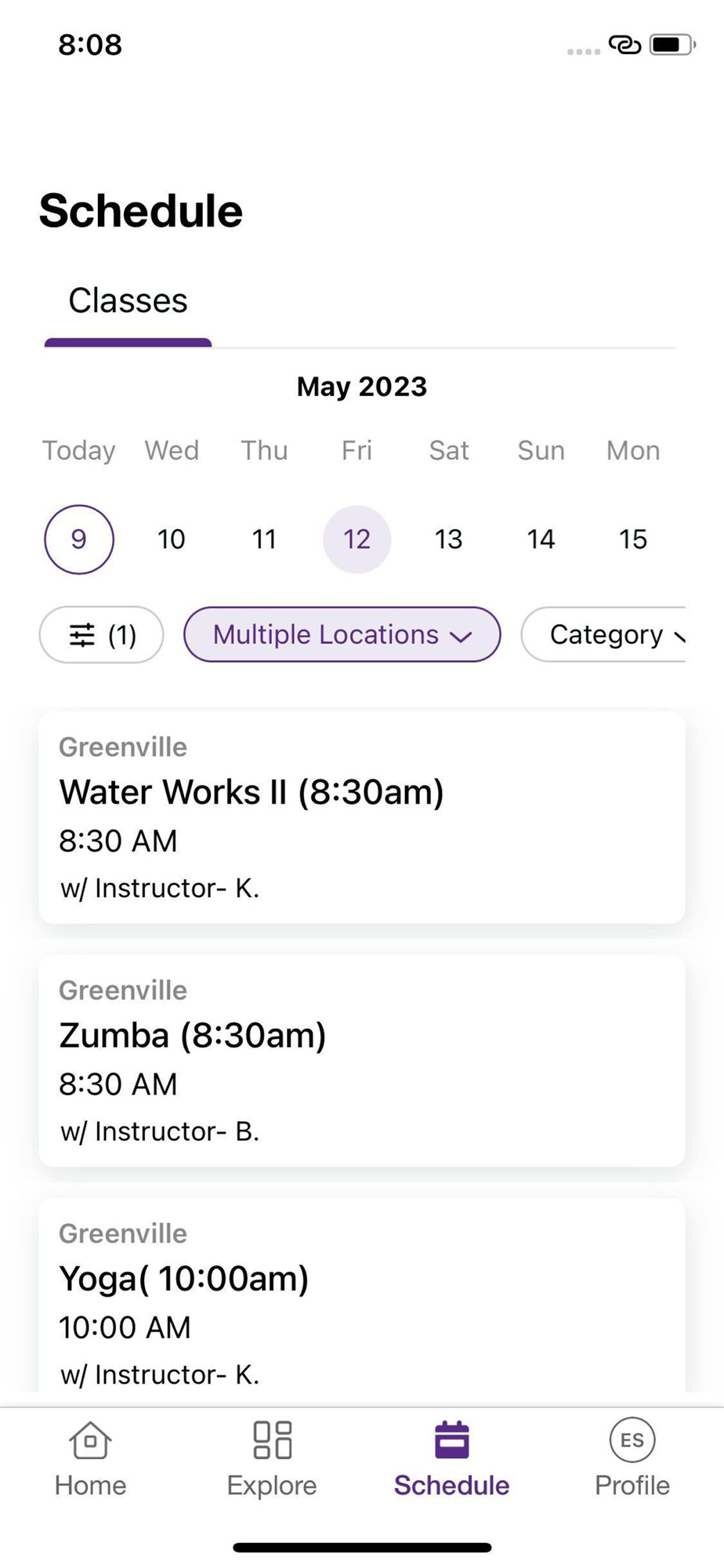View the Yoga 10:00am class details

coord(361,1301)
